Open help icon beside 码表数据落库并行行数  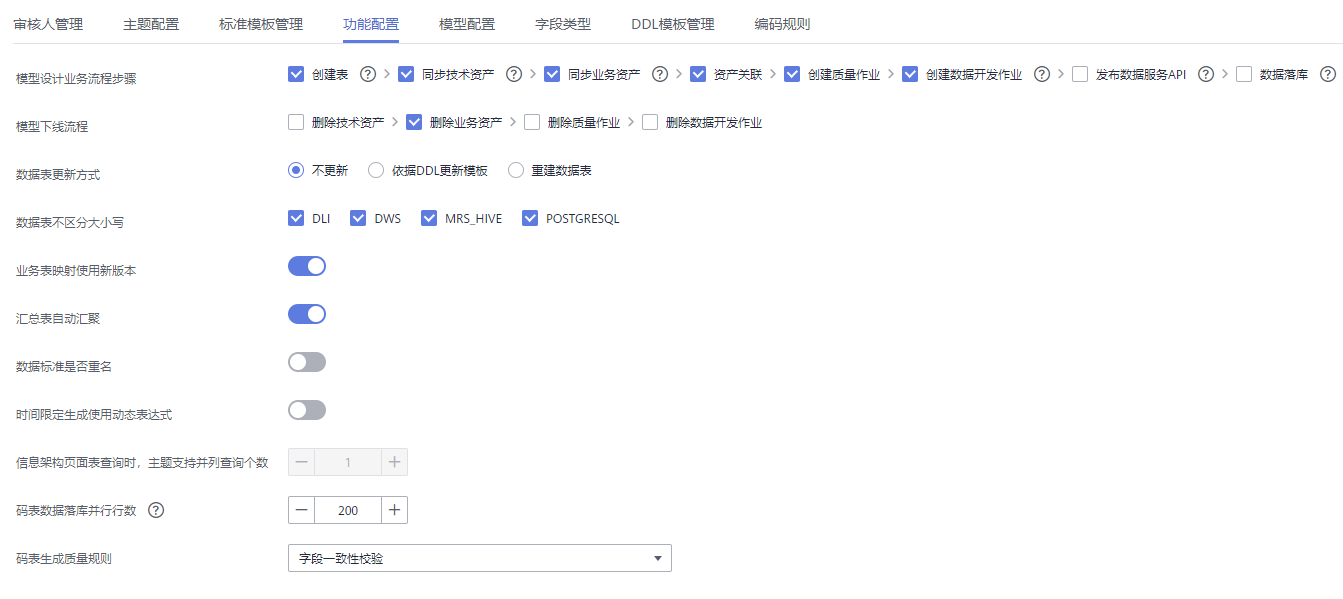click(156, 510)
